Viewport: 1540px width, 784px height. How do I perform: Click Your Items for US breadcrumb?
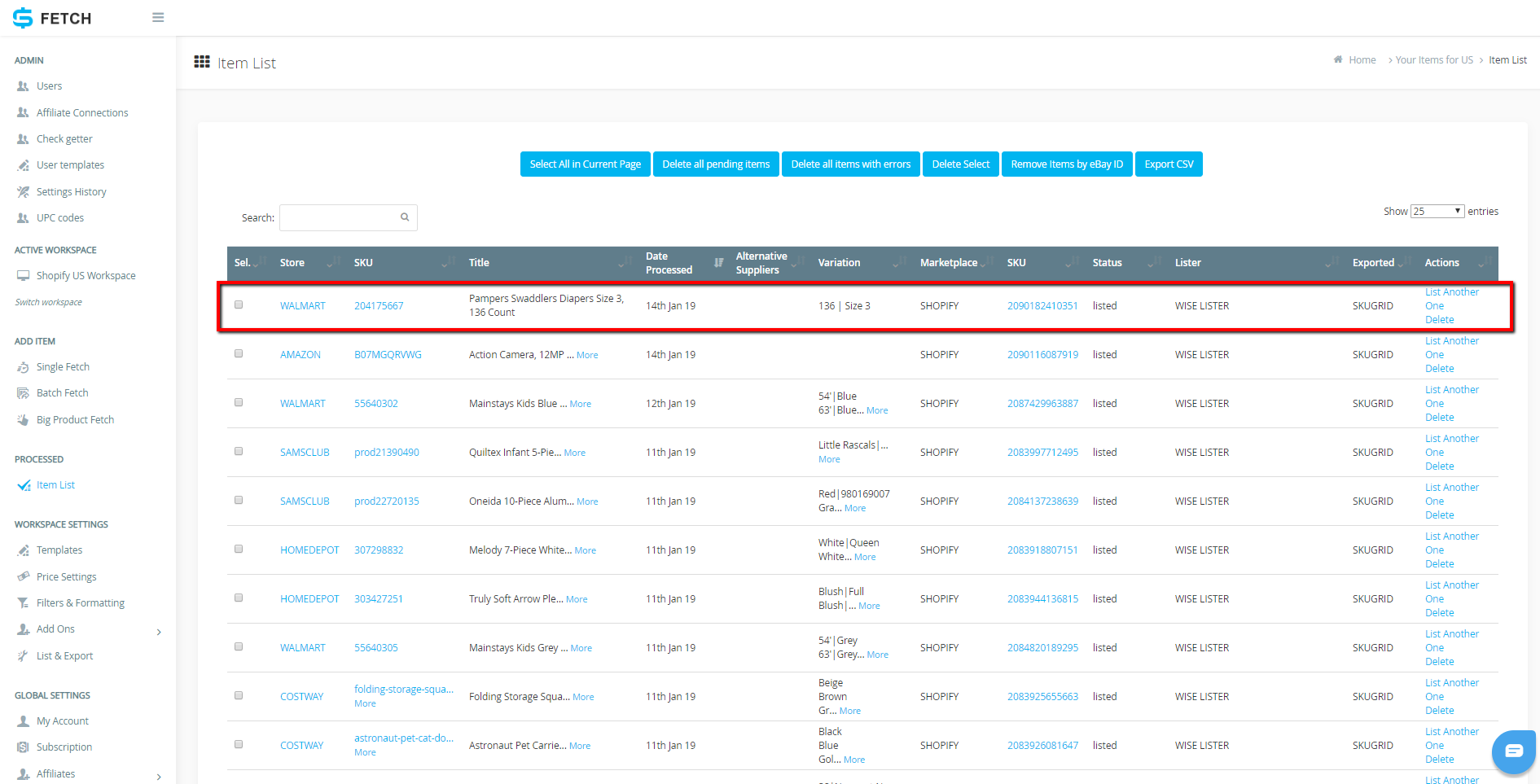click(x=1434, y=60)
